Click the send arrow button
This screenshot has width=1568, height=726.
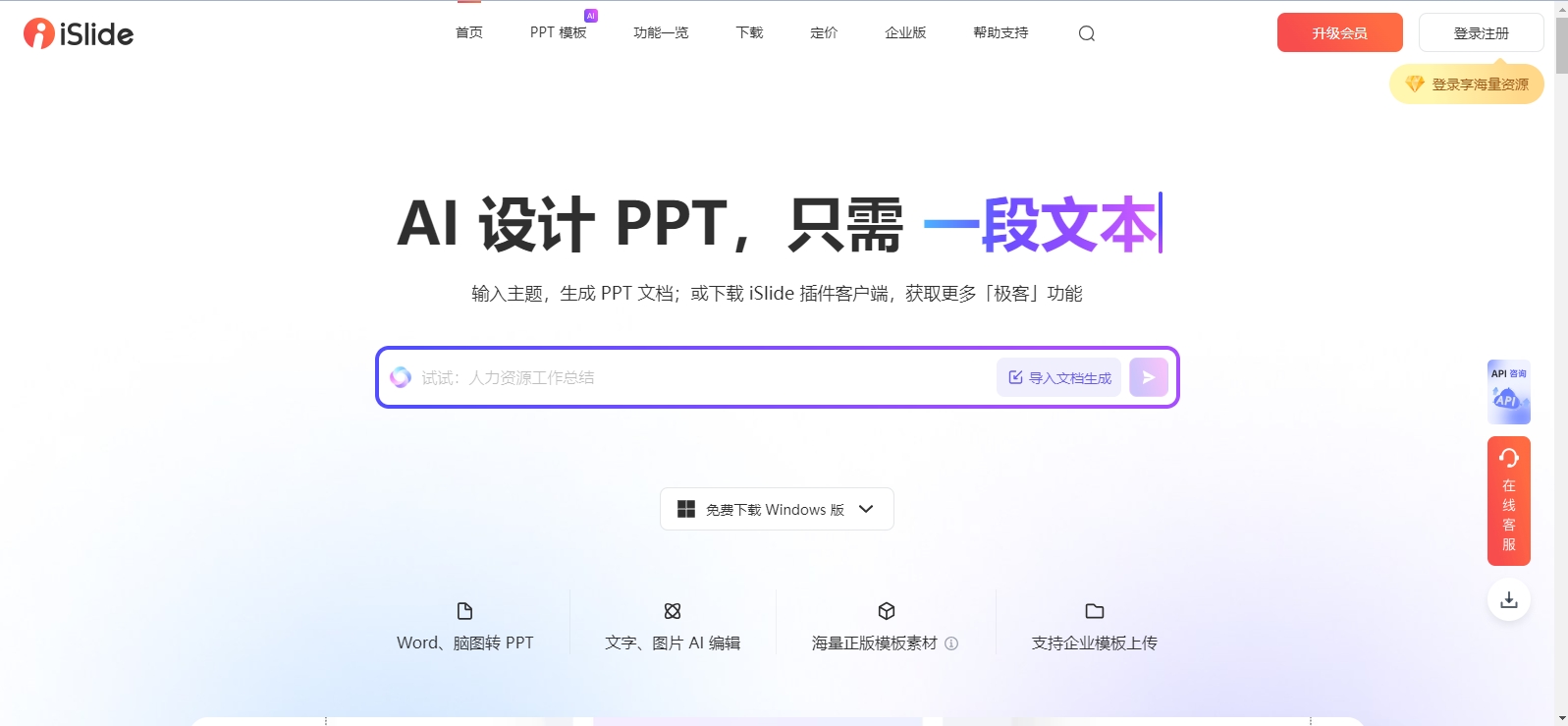point(1149,377)
